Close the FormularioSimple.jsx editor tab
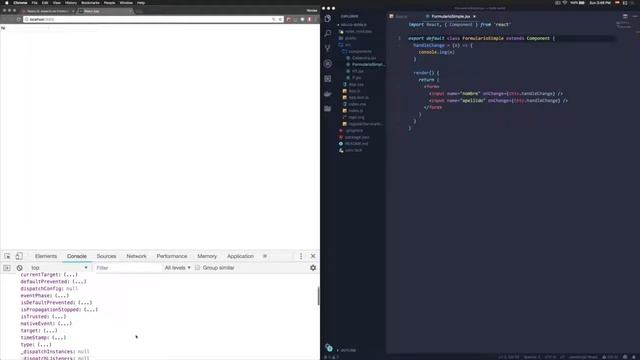Image resolution: width=640 pixels, height=360 pixels. click(474, 16)
